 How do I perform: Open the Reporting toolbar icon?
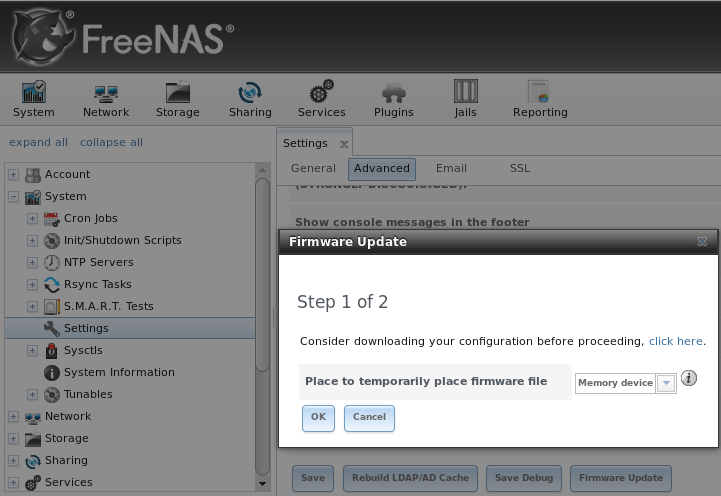click(x=540, y=99)
